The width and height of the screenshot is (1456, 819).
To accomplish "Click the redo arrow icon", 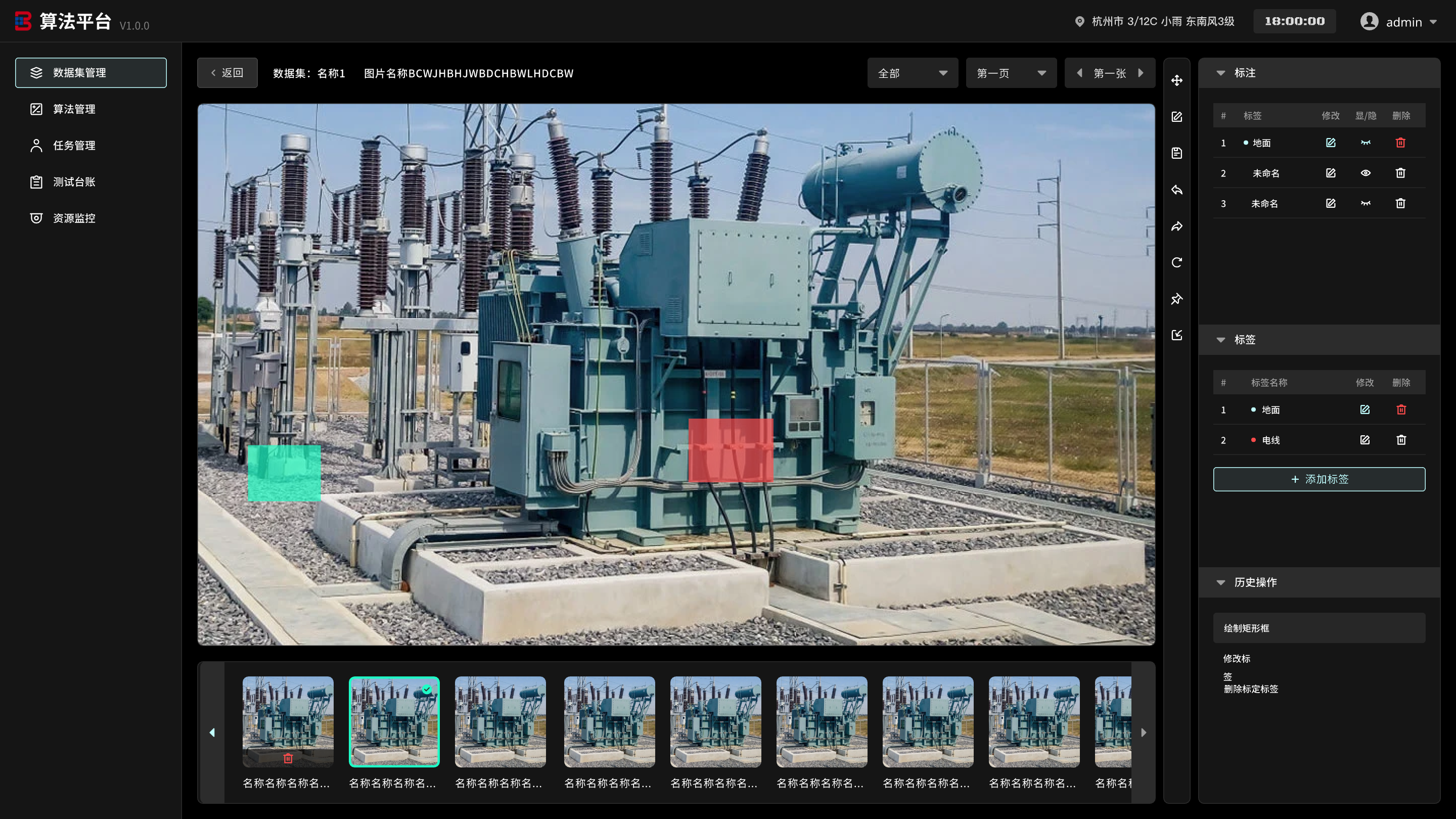I will tap(1177, 226).
